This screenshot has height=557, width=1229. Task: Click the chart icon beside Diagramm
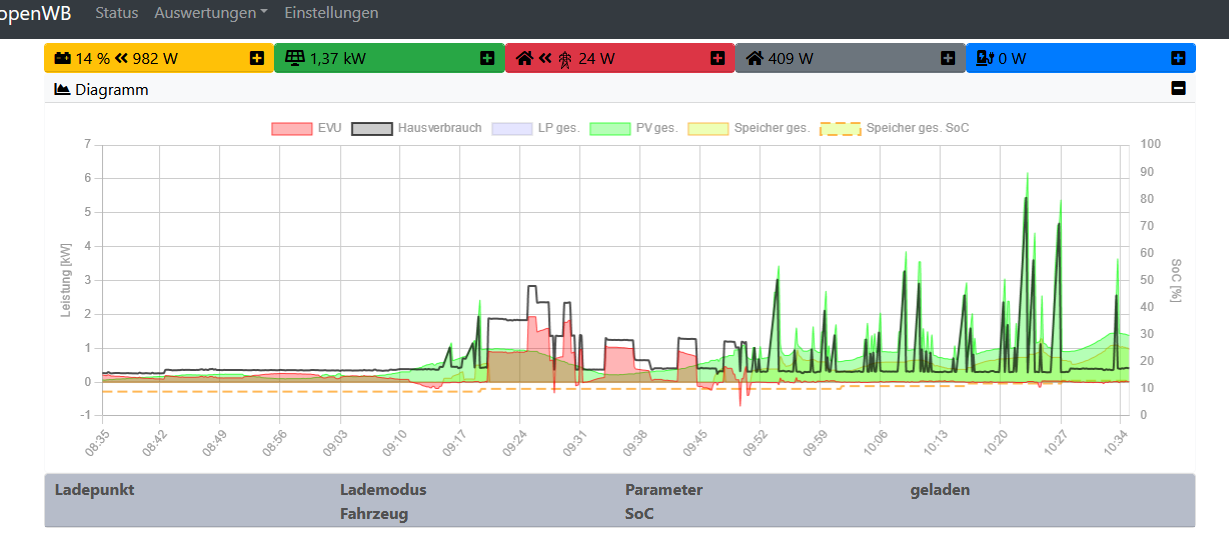62,89
